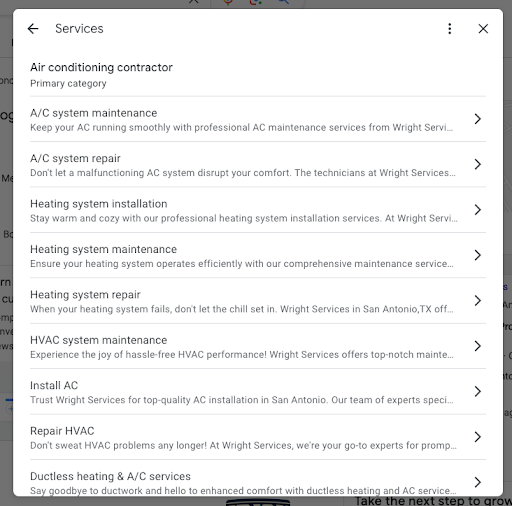Viewport: 512px width, 506px height.
Task: Open Heating system repair arrow
Action: tap(477, 301)
